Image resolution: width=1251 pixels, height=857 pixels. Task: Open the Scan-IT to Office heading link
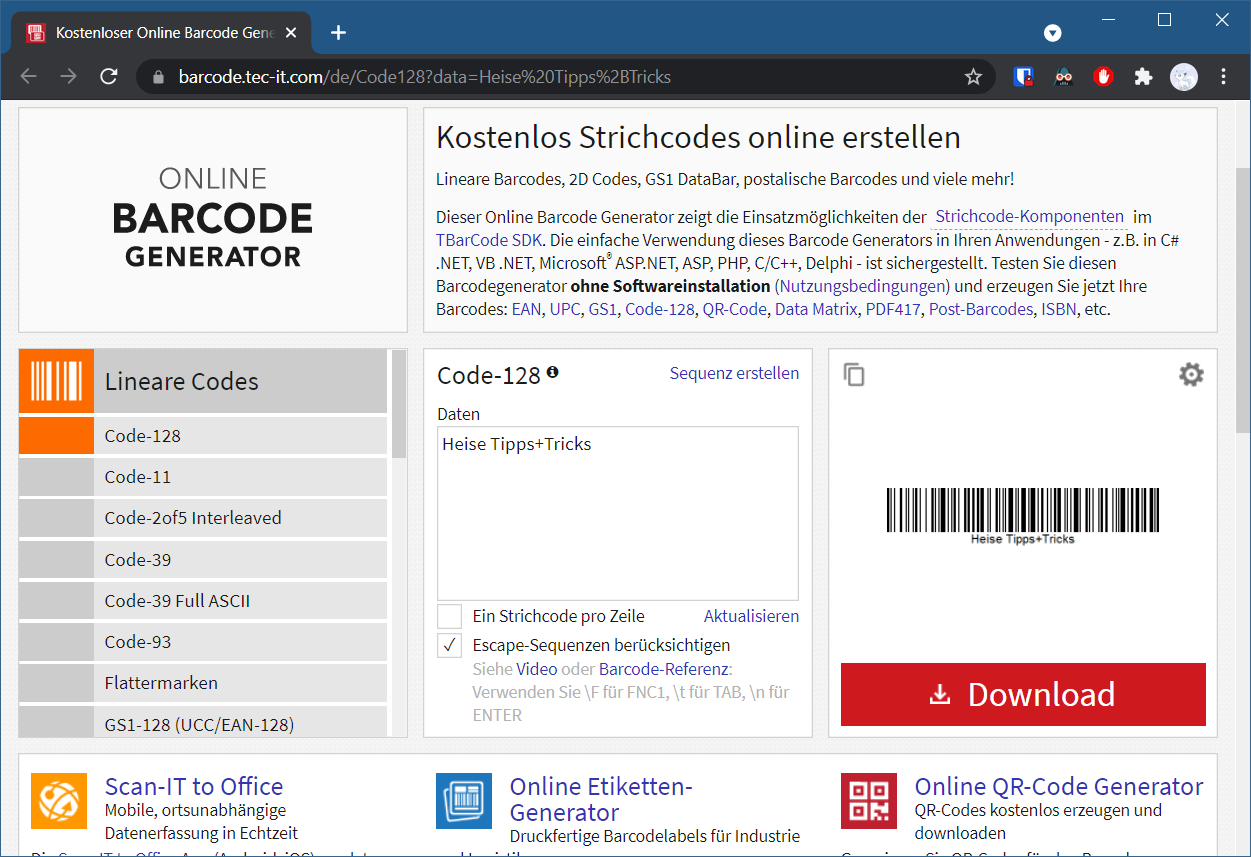(x=194, y=786)
